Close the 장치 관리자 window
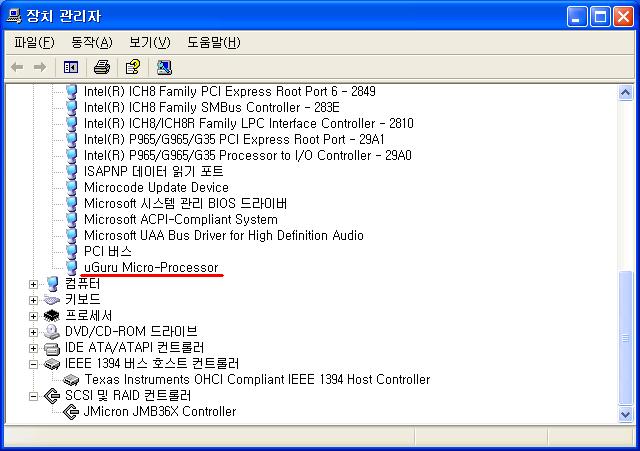Viewport: 640px width, 451px height. 624,17
